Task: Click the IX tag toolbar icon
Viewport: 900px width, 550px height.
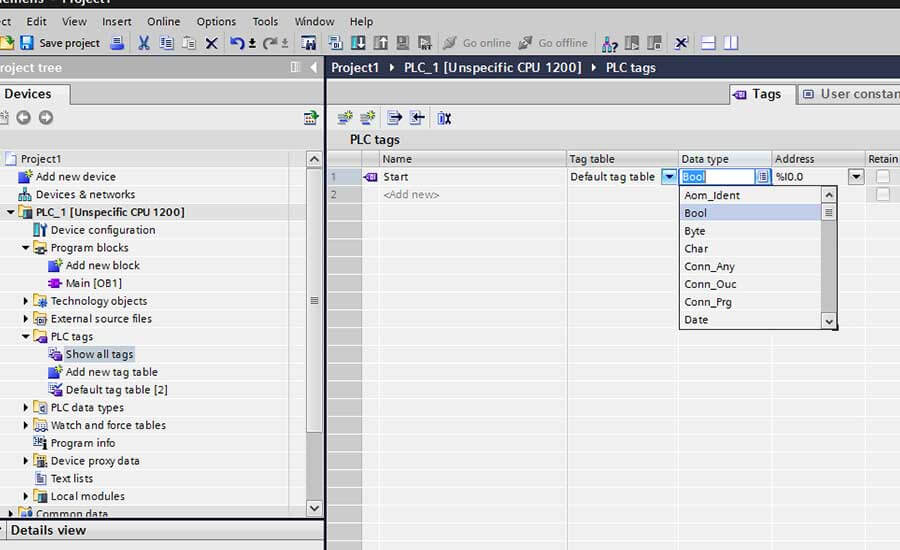Action: [x=444, y=118]
